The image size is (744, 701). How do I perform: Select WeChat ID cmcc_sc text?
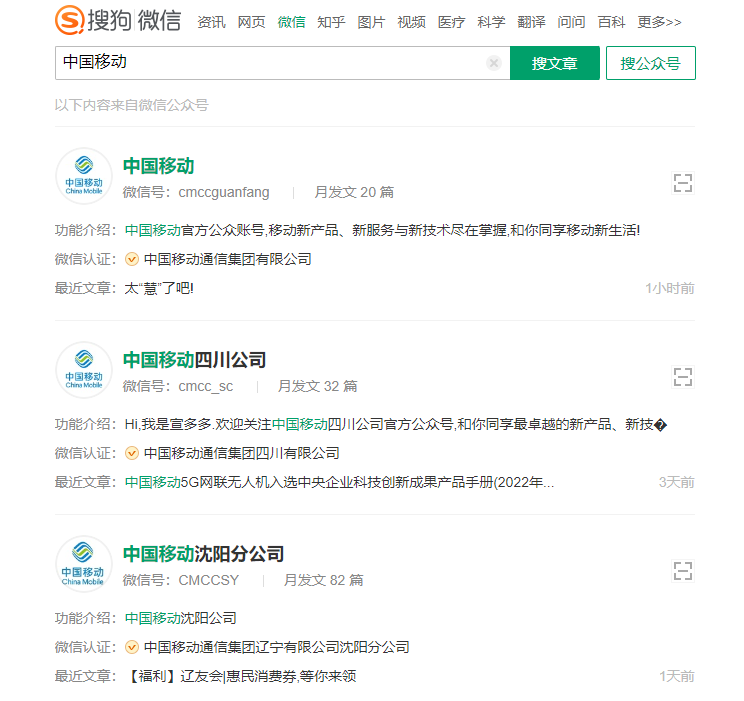[205, 386]
